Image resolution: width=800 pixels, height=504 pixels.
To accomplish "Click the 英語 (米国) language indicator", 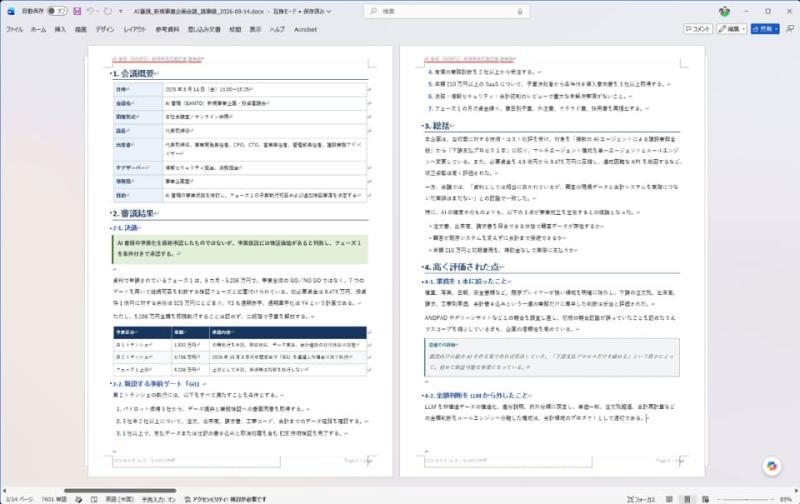I will tap(119, 499).
